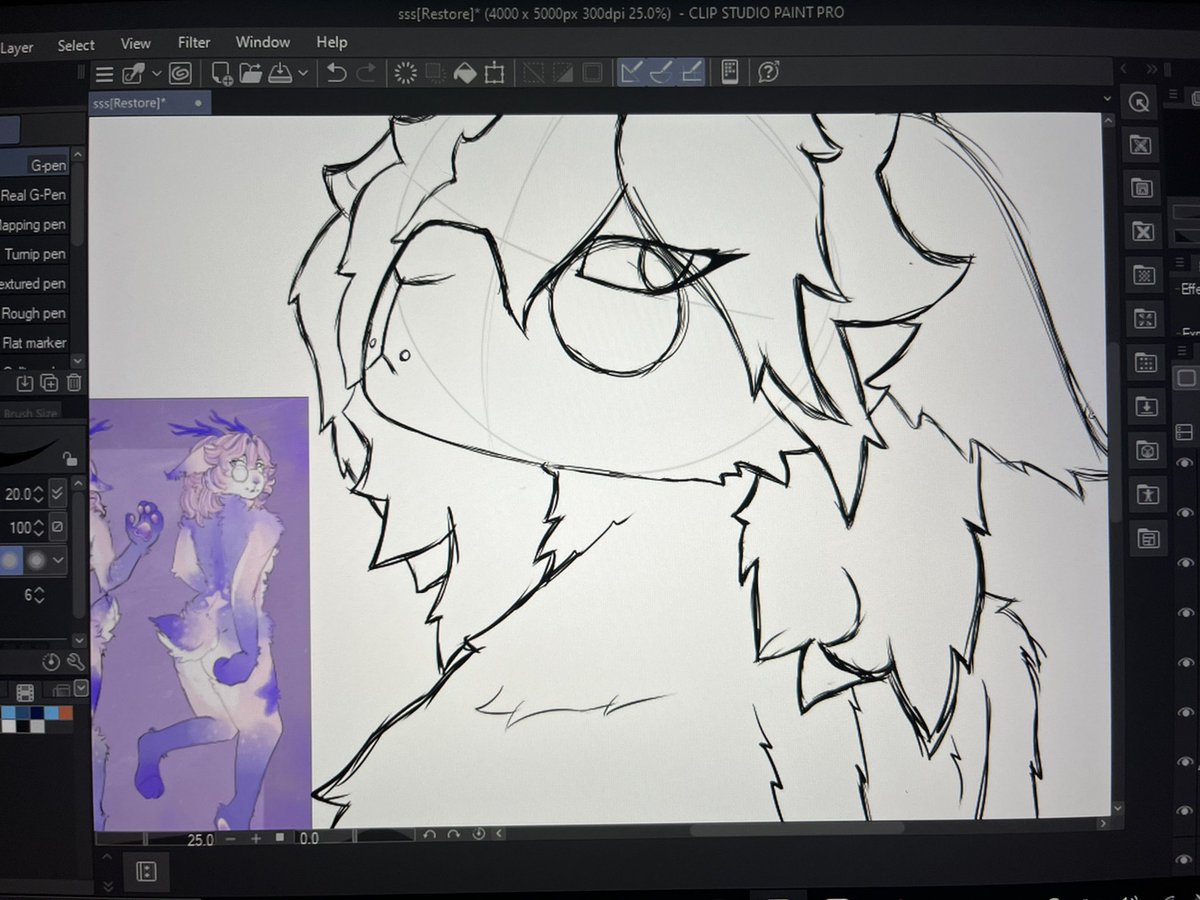
Task: Expand the anti-aliasing options dropdown
Action: pos(58,561)
